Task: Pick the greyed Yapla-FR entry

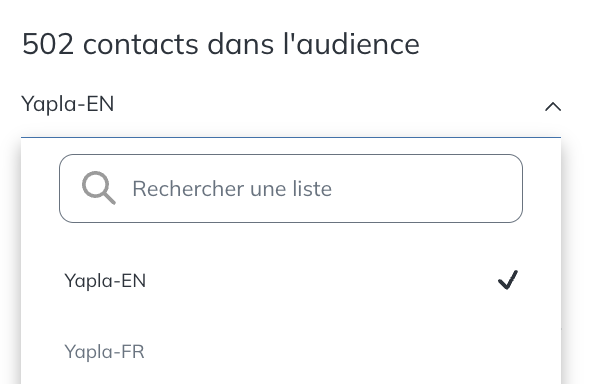Action: [x=291, y=352]
